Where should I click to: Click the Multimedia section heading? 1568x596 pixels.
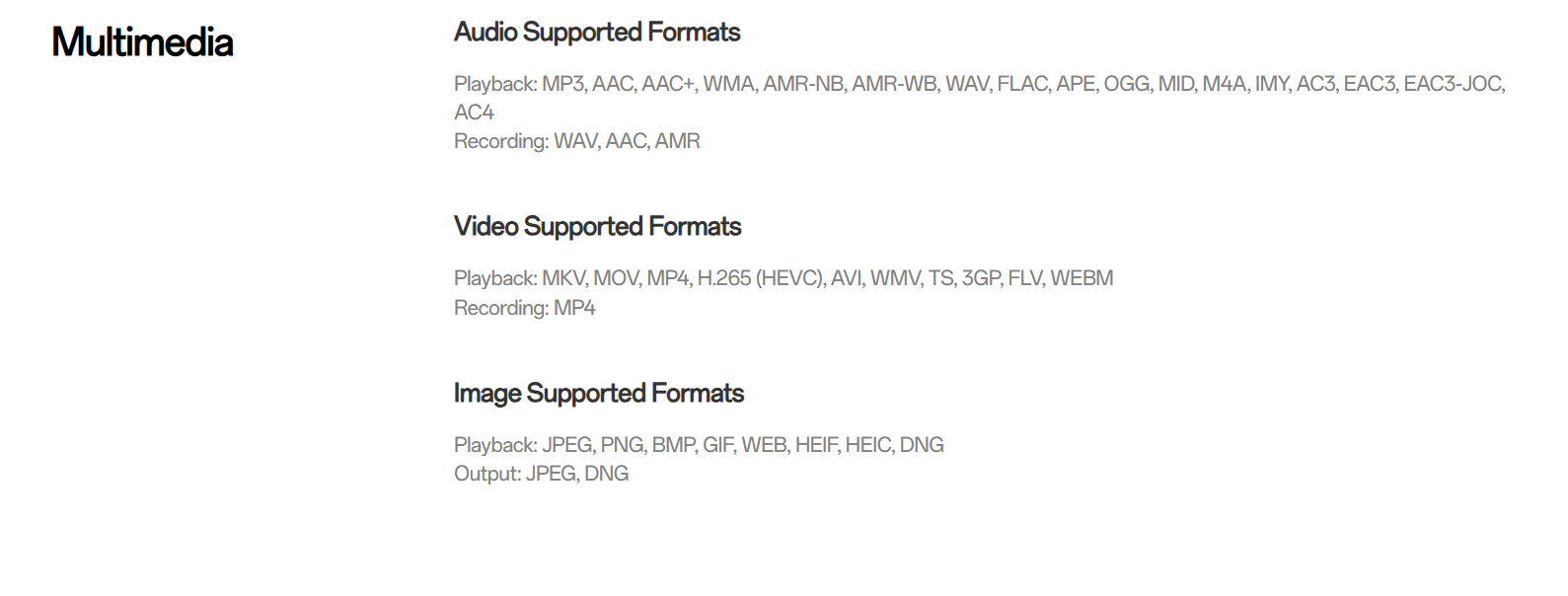click(142, 42)
